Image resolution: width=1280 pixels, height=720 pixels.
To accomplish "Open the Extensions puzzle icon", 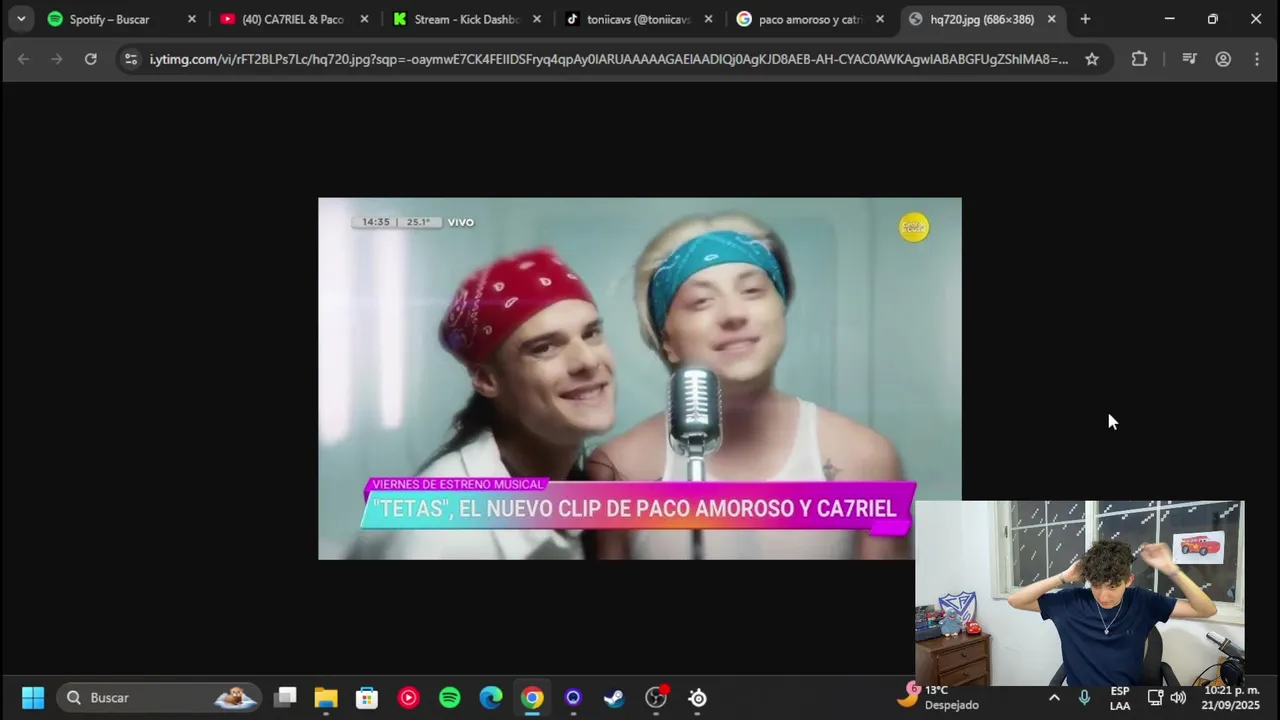I will tap(1139, 59).
